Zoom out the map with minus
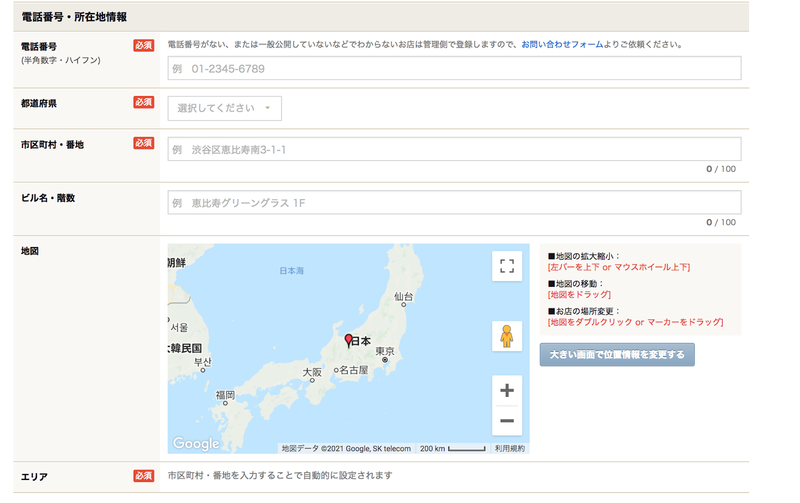800x503 pixels. [x=507, y=421]
